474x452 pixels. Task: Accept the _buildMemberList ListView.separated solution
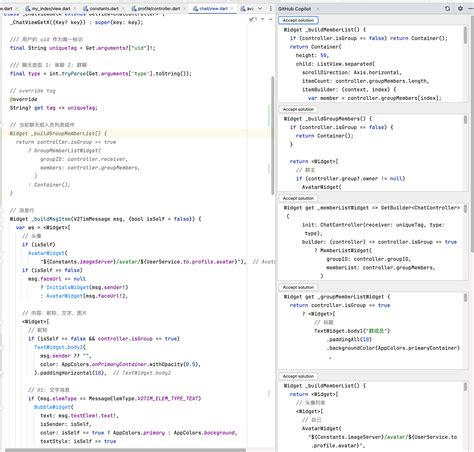(298, 20)
